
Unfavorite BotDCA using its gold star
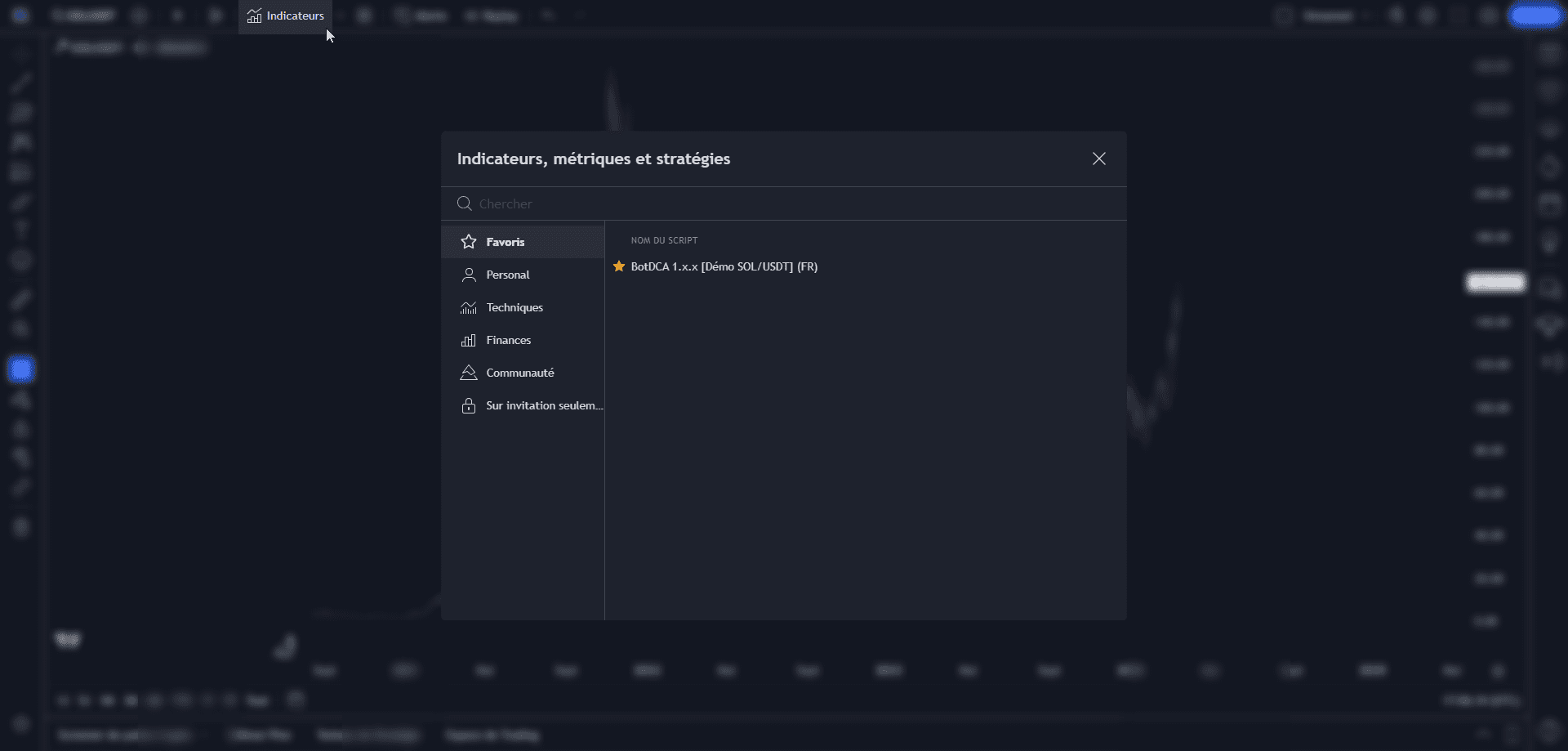coord(619,266)
